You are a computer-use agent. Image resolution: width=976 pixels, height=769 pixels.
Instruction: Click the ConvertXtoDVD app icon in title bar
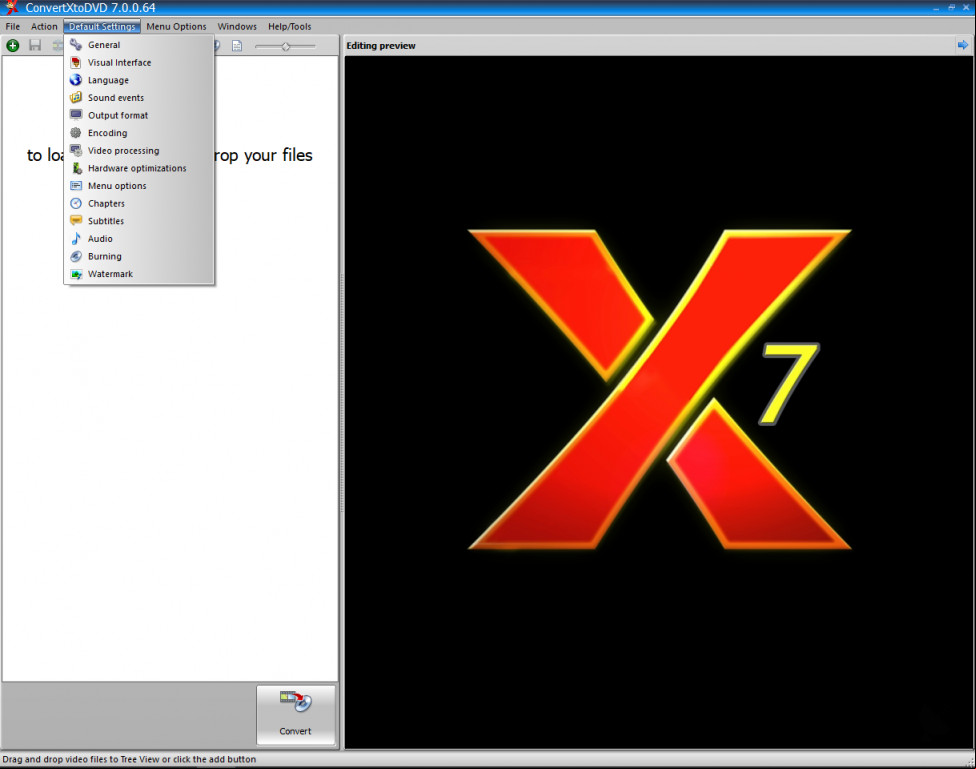(11, 8)
